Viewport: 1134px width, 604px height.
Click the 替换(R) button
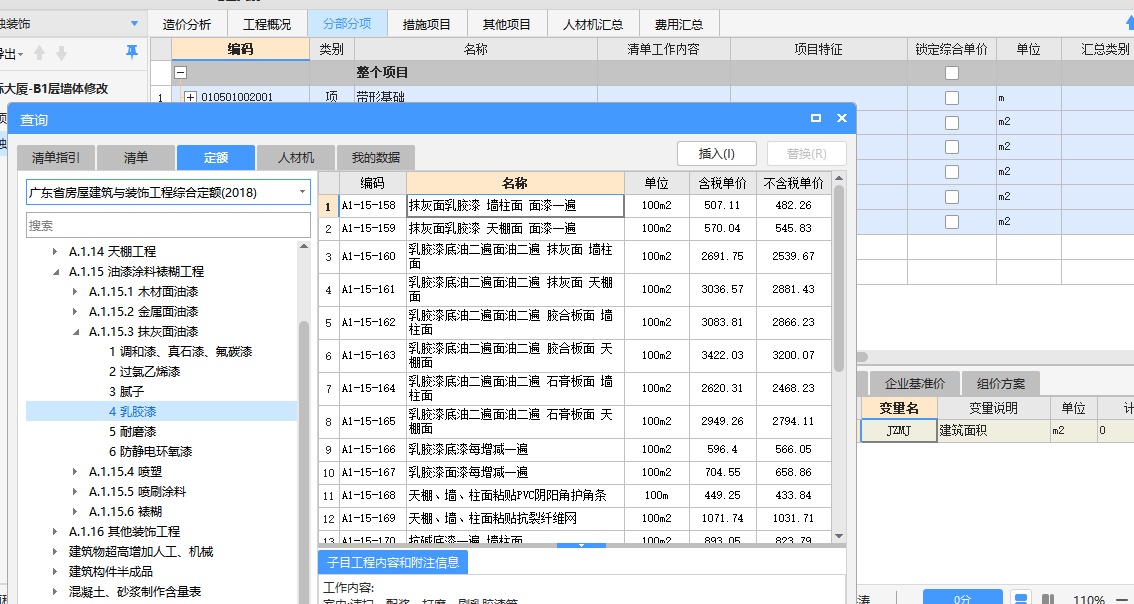806,153
